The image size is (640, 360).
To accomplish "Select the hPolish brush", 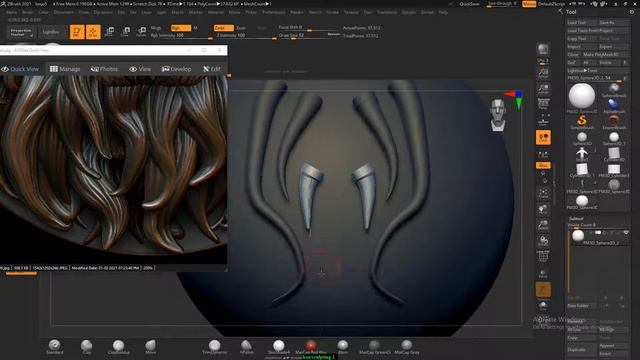I will point(247,347).
